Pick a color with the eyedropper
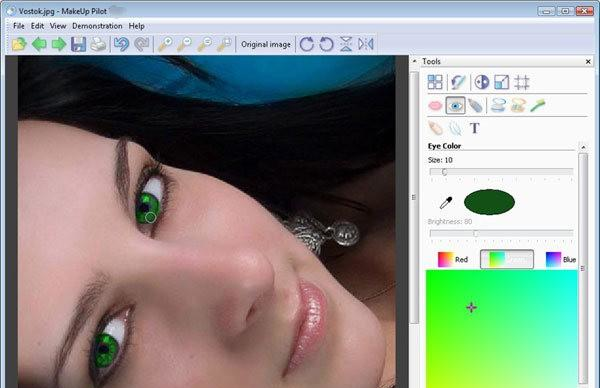The image size is (600, 388). [x=446, y=202]
